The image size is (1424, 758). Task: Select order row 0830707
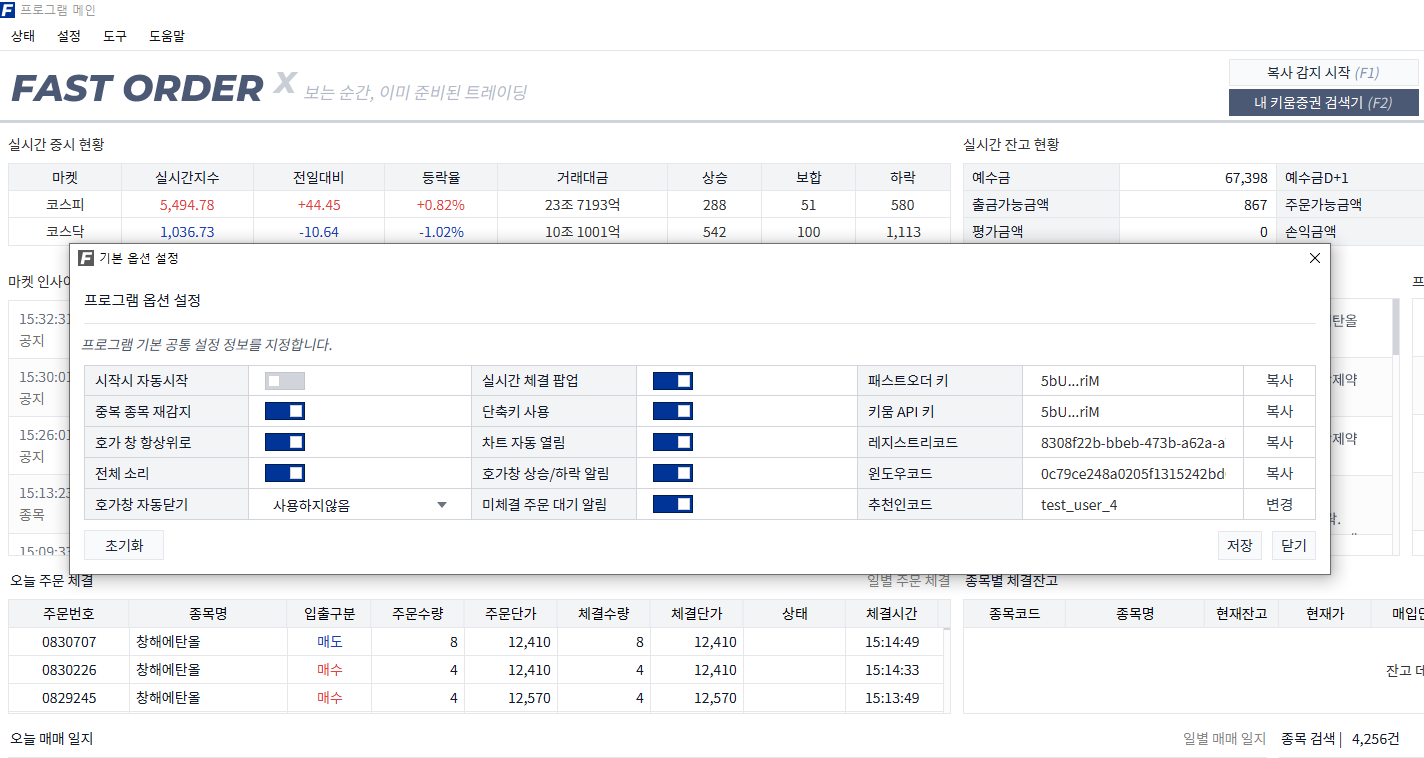click(x=477, y=642)
